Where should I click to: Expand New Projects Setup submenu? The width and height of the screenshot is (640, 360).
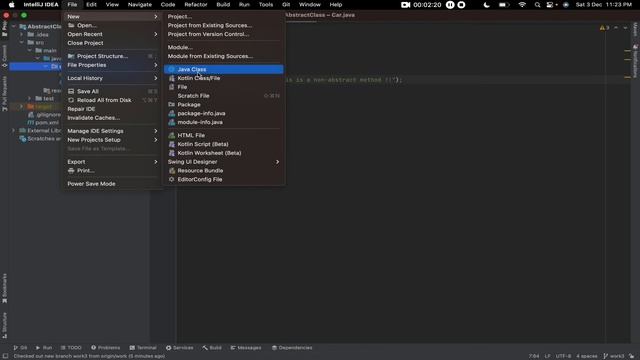tap(112, 140)
